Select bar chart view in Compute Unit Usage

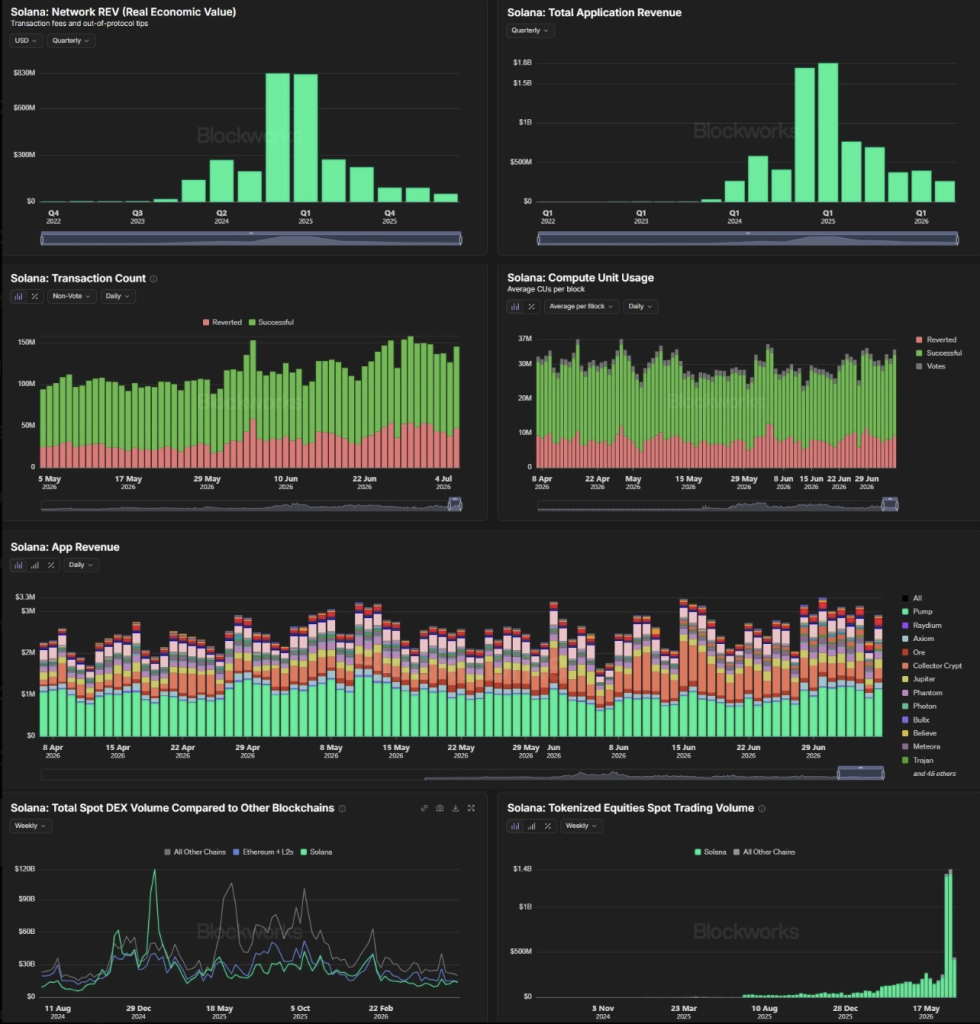point(515,306)
